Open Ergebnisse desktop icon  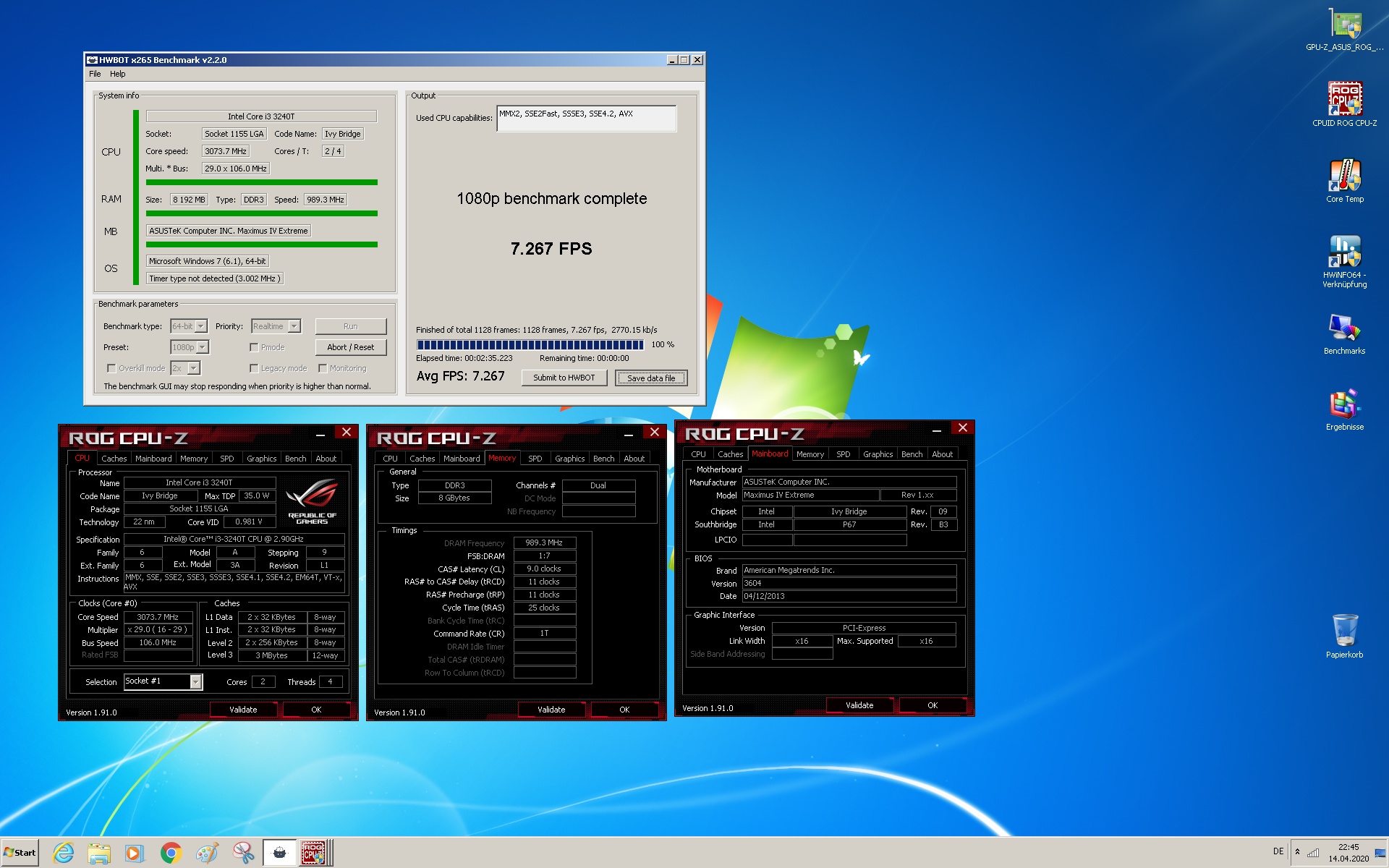pos(1344,410)
